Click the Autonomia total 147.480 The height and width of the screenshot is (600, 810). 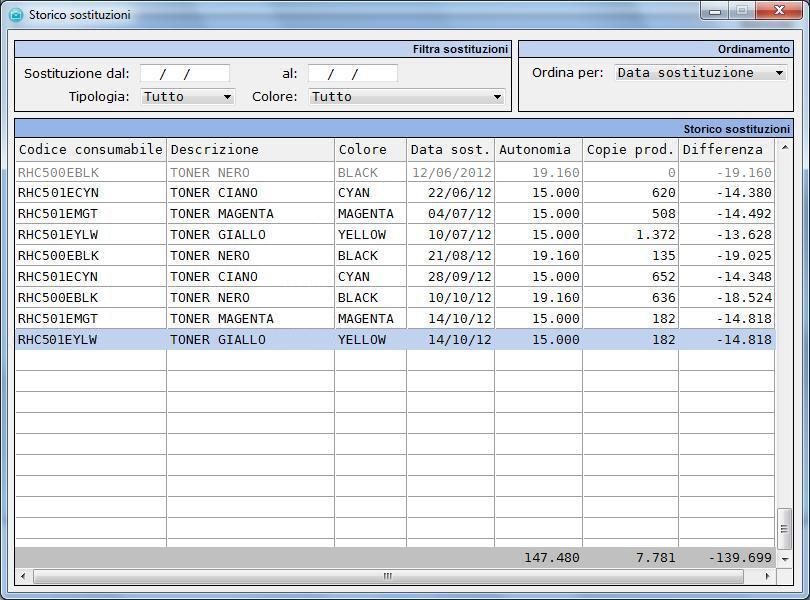click(551, 558)
